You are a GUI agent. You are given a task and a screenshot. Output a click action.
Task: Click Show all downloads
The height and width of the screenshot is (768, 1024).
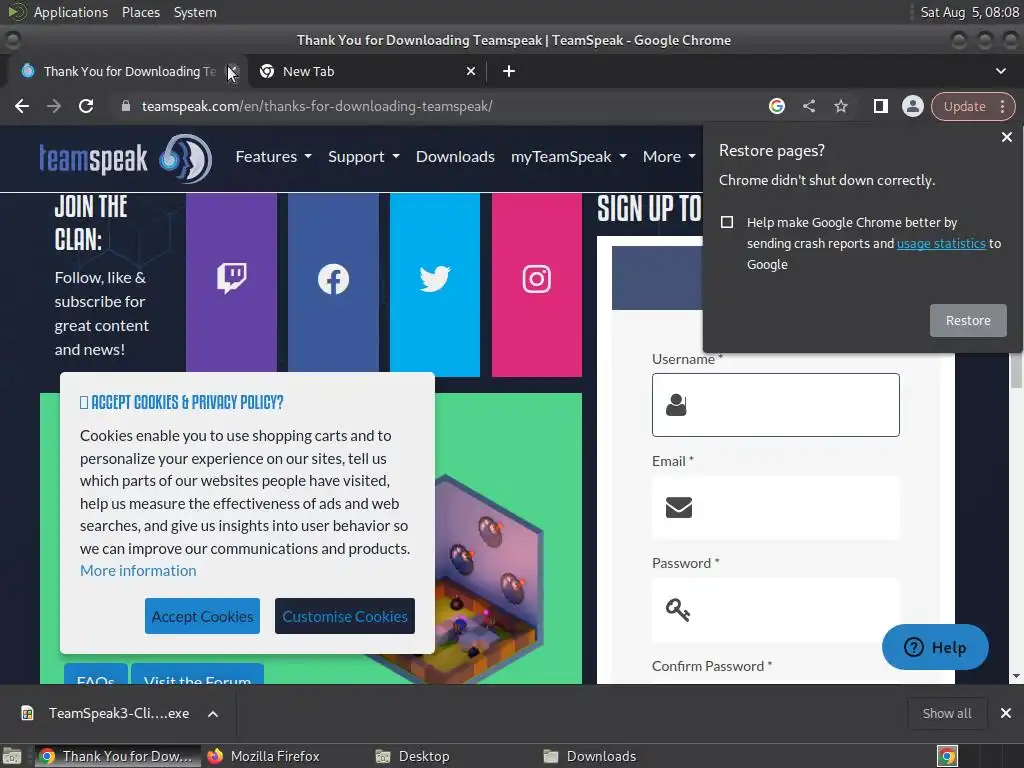tap(946, 714)
